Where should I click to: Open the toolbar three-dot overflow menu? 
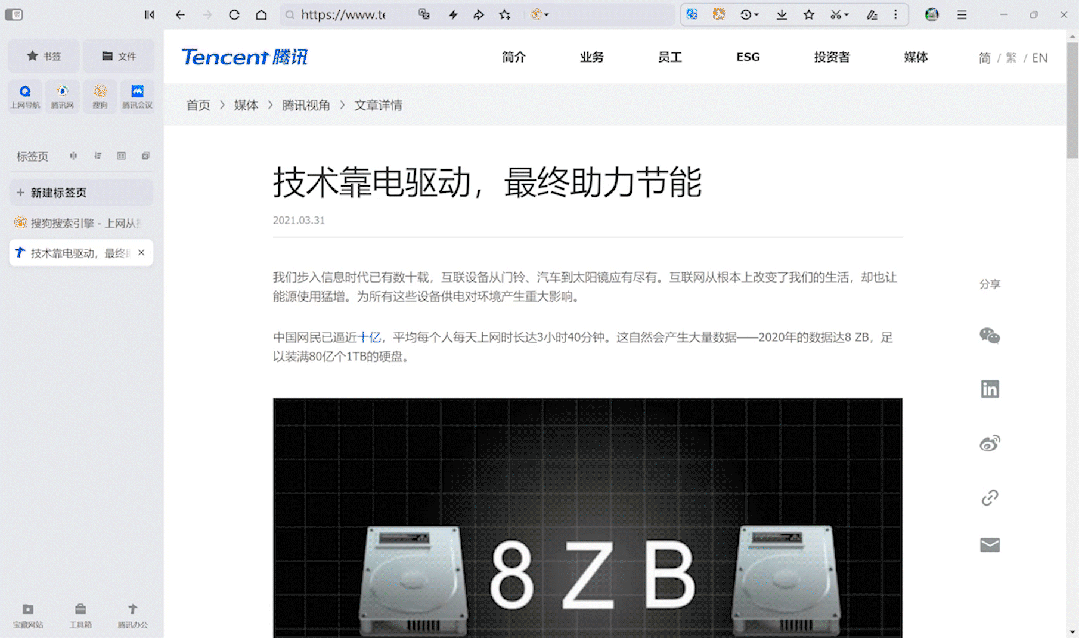pos(896,14)
